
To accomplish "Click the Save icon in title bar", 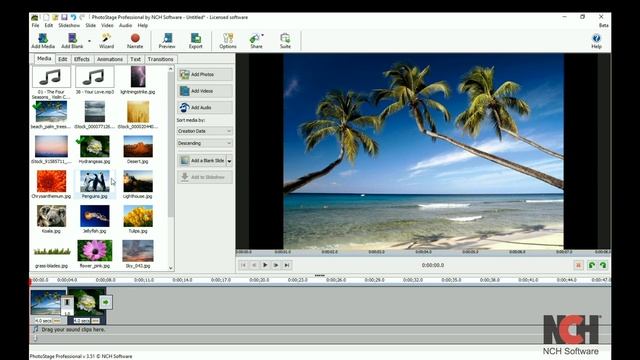I will coord(64,17).
